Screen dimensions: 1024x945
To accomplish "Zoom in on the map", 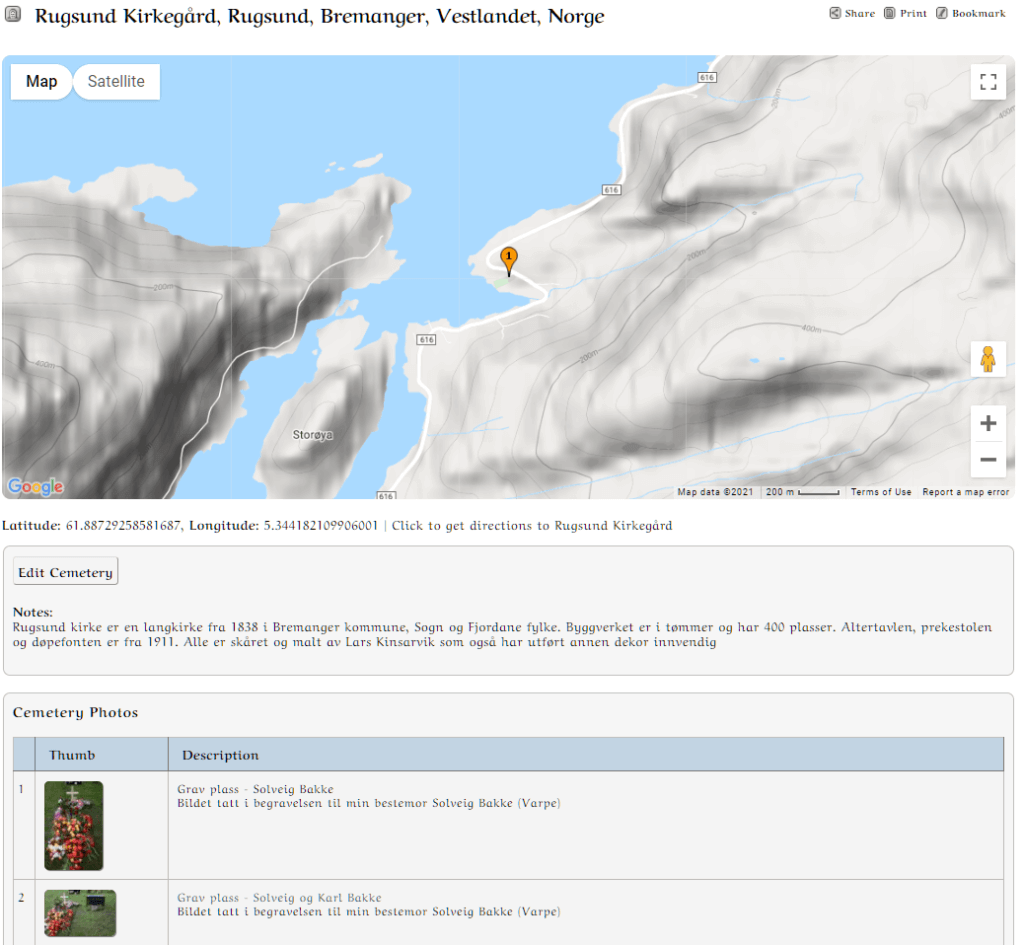I will (x=988, y=424).
